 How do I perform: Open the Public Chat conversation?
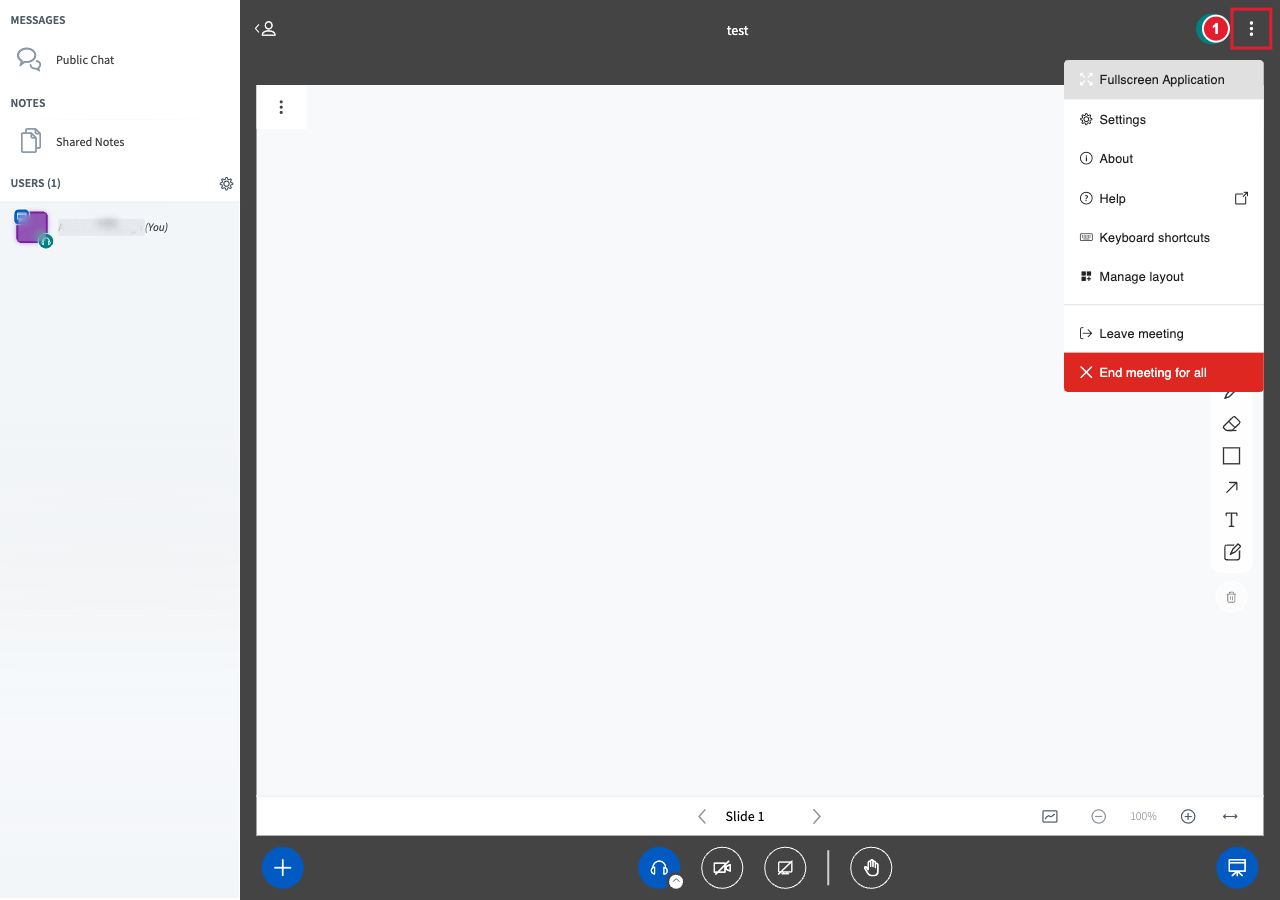[x=120, y=60]
